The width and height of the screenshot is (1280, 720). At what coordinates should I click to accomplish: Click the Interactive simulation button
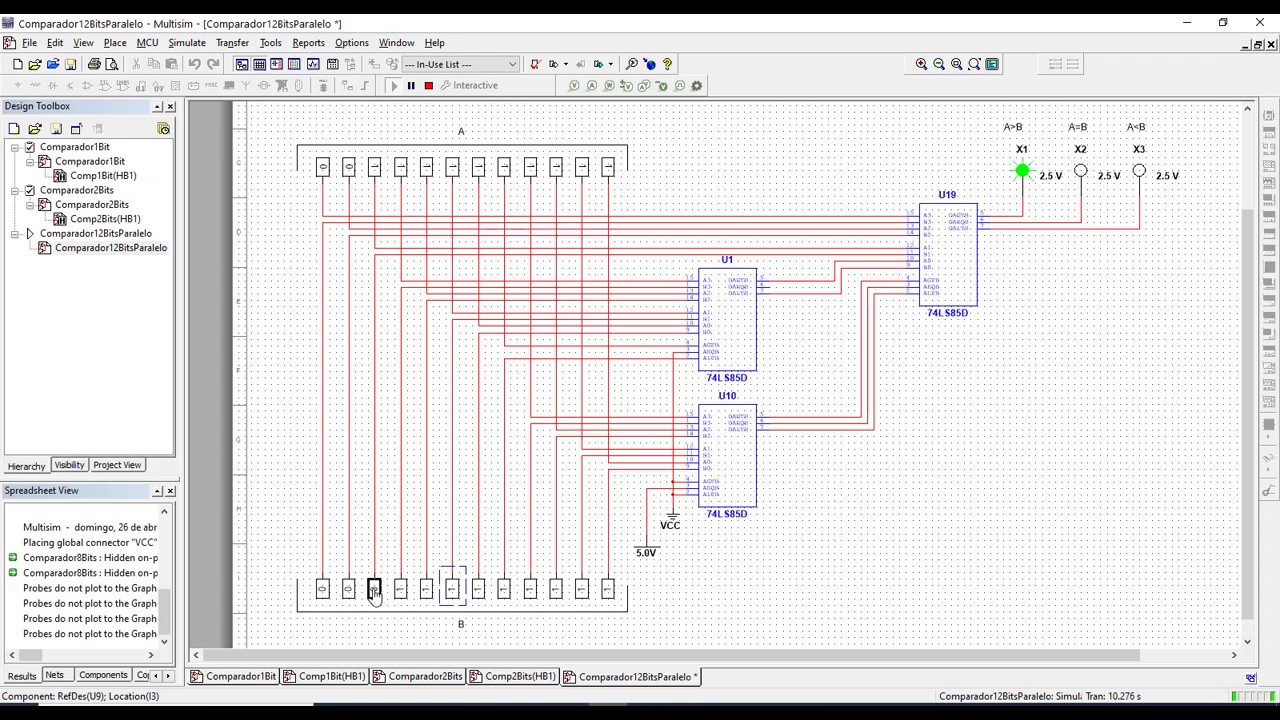(x=468, y=86)
